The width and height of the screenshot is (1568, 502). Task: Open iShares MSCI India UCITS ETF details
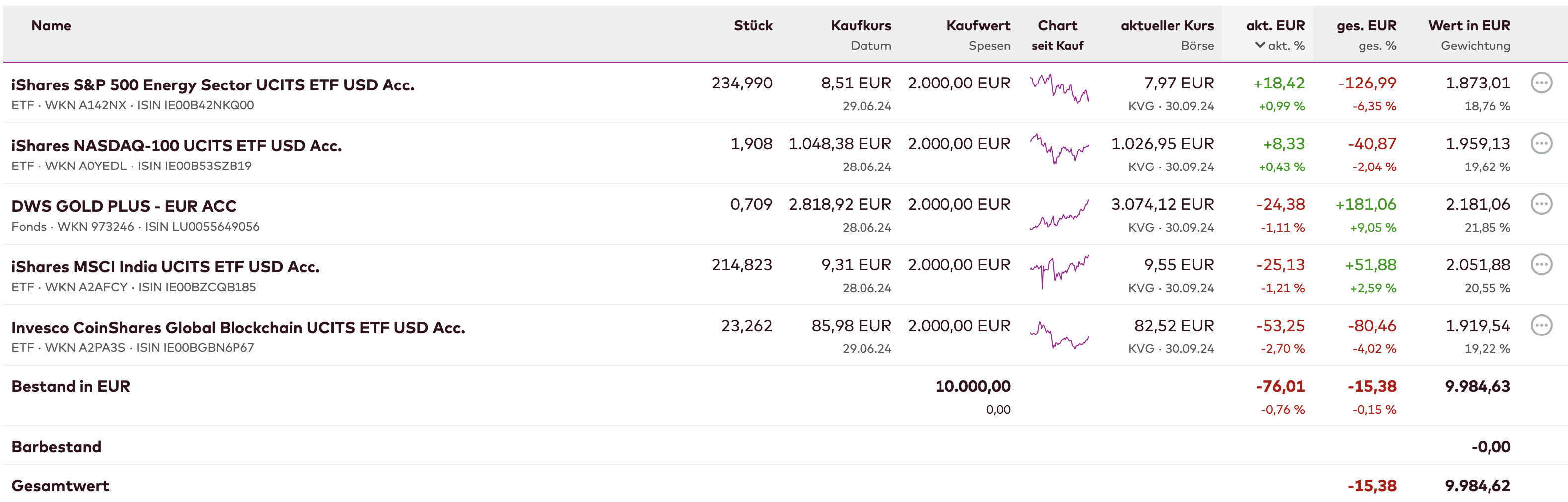[165, 267]
